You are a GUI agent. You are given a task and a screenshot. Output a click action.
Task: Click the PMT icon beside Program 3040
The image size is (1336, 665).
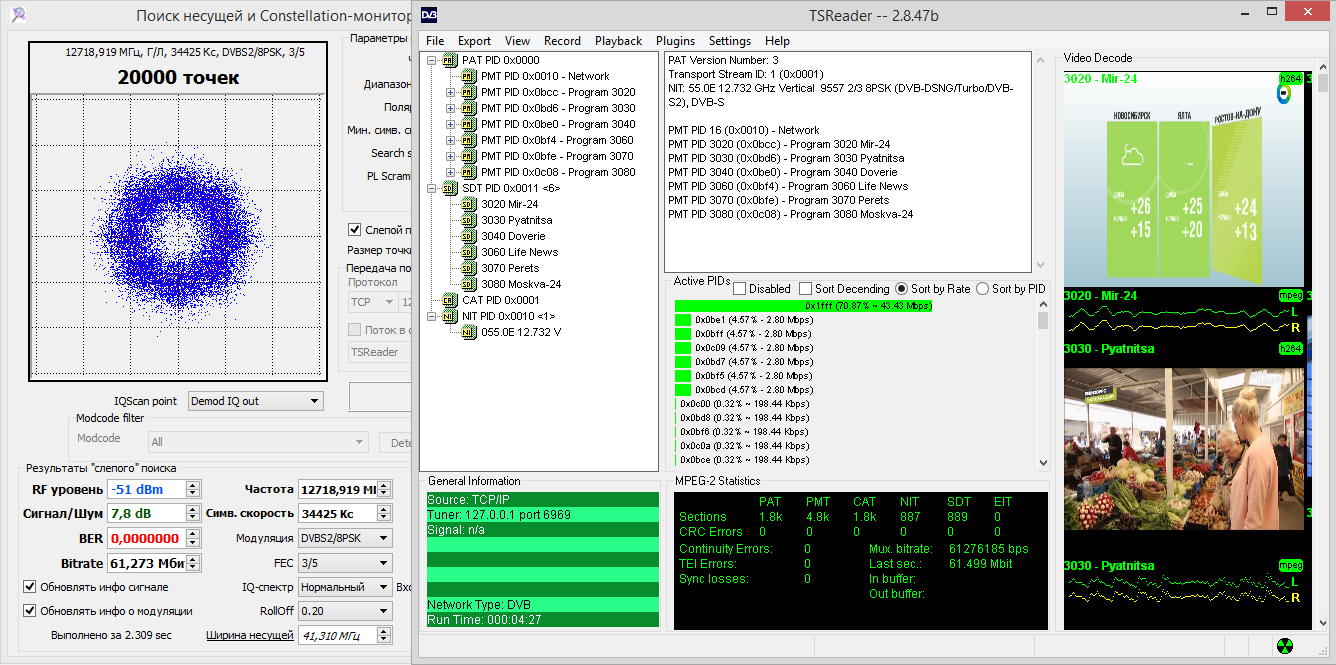[x=467, y=124]
